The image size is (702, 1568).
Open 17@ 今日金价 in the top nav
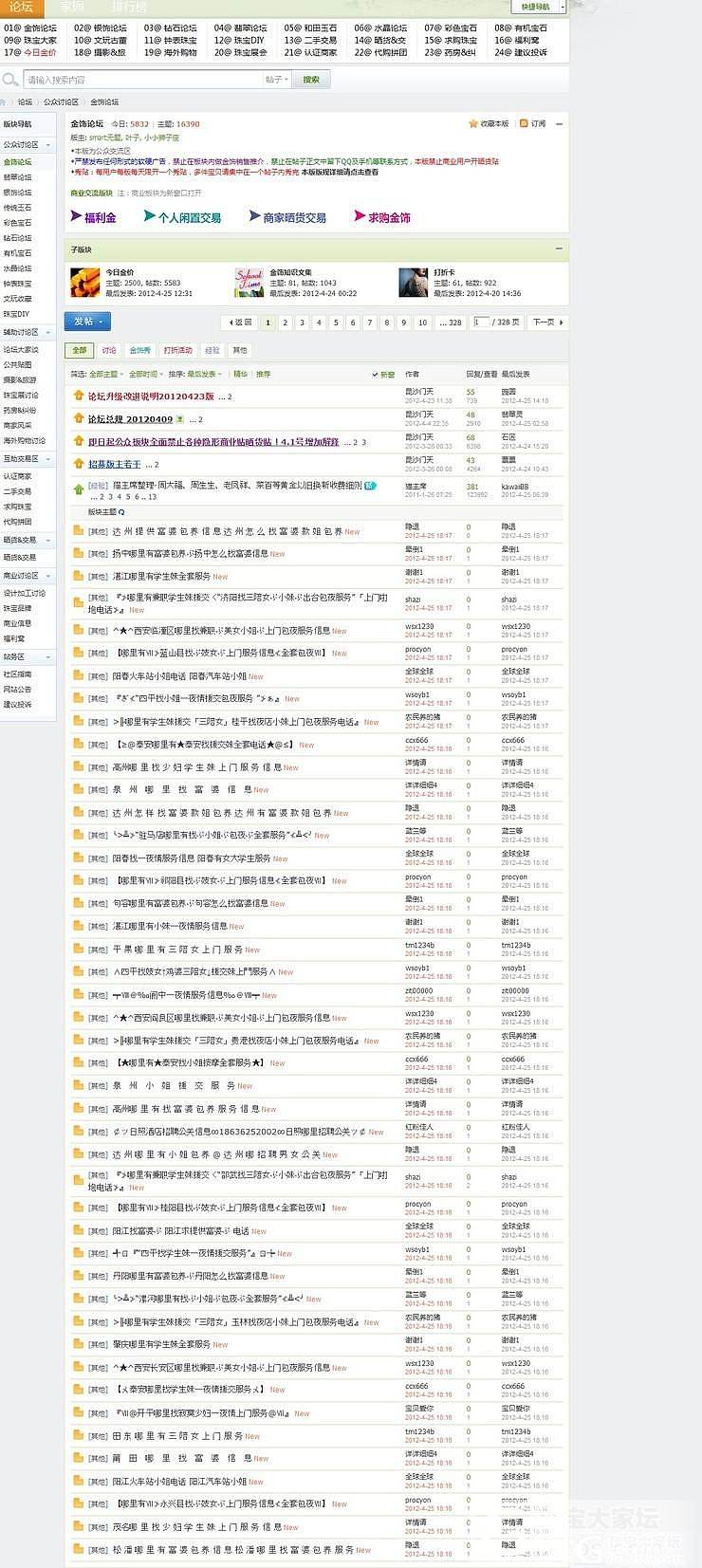[x=30, y=53]
